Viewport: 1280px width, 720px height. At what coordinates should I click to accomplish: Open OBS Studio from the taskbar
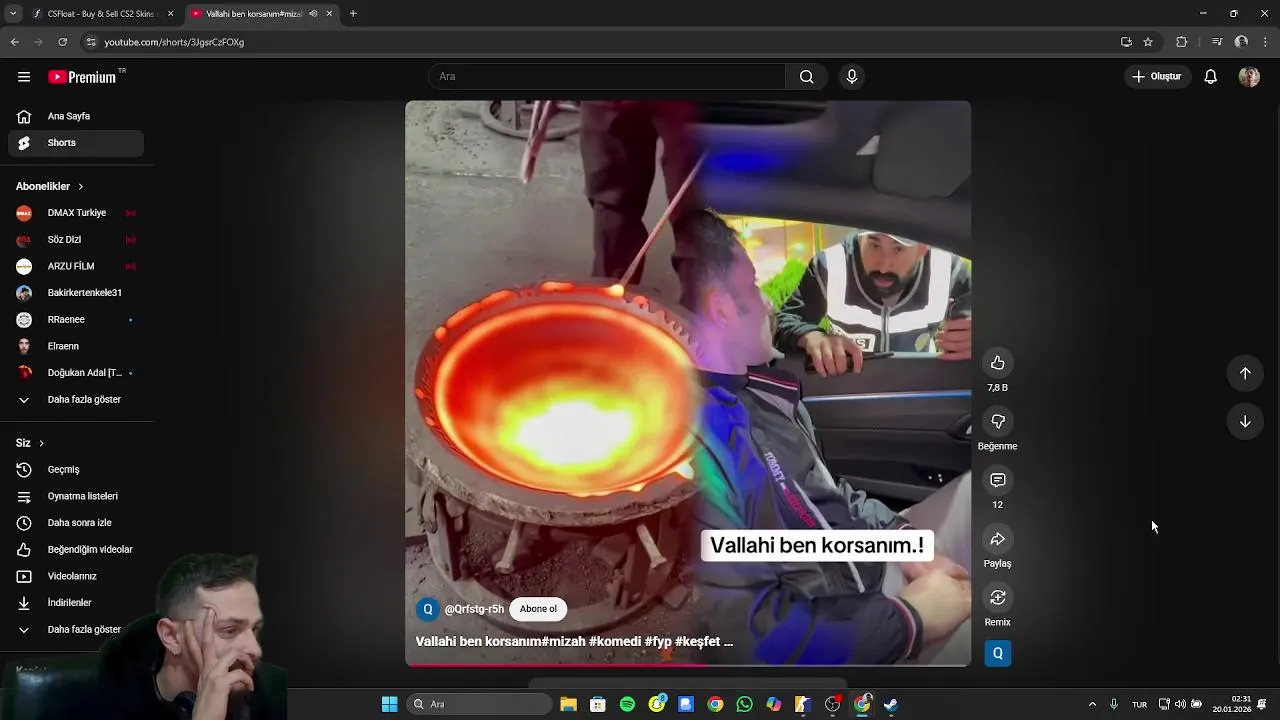pyautogui.click(x=832, y=704)
